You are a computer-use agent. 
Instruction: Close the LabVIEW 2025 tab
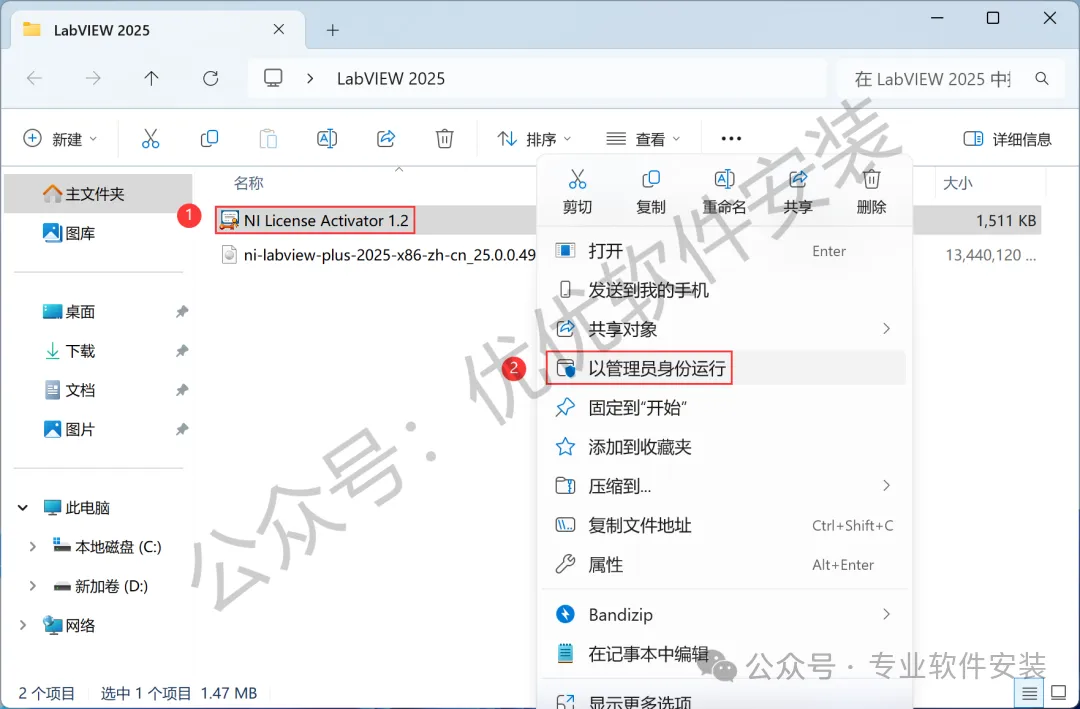click(x=278, y=29)
